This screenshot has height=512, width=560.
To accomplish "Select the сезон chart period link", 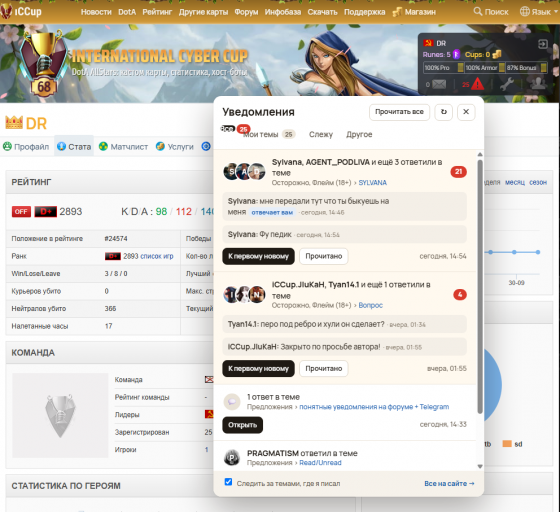I will (538, 182).
